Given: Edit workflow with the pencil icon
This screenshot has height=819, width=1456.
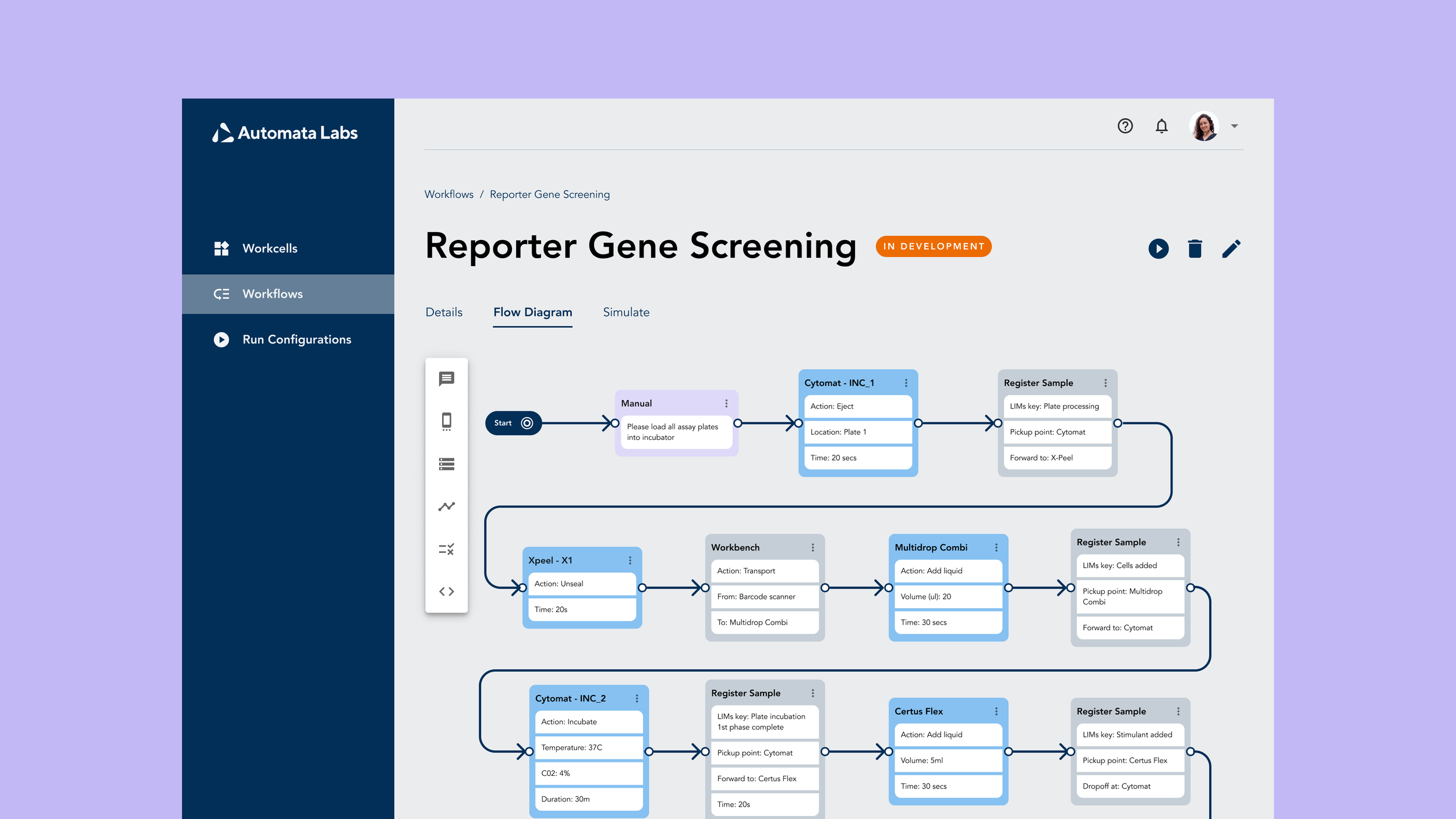Looking at the screenshot, I should tap(1231, 249).
